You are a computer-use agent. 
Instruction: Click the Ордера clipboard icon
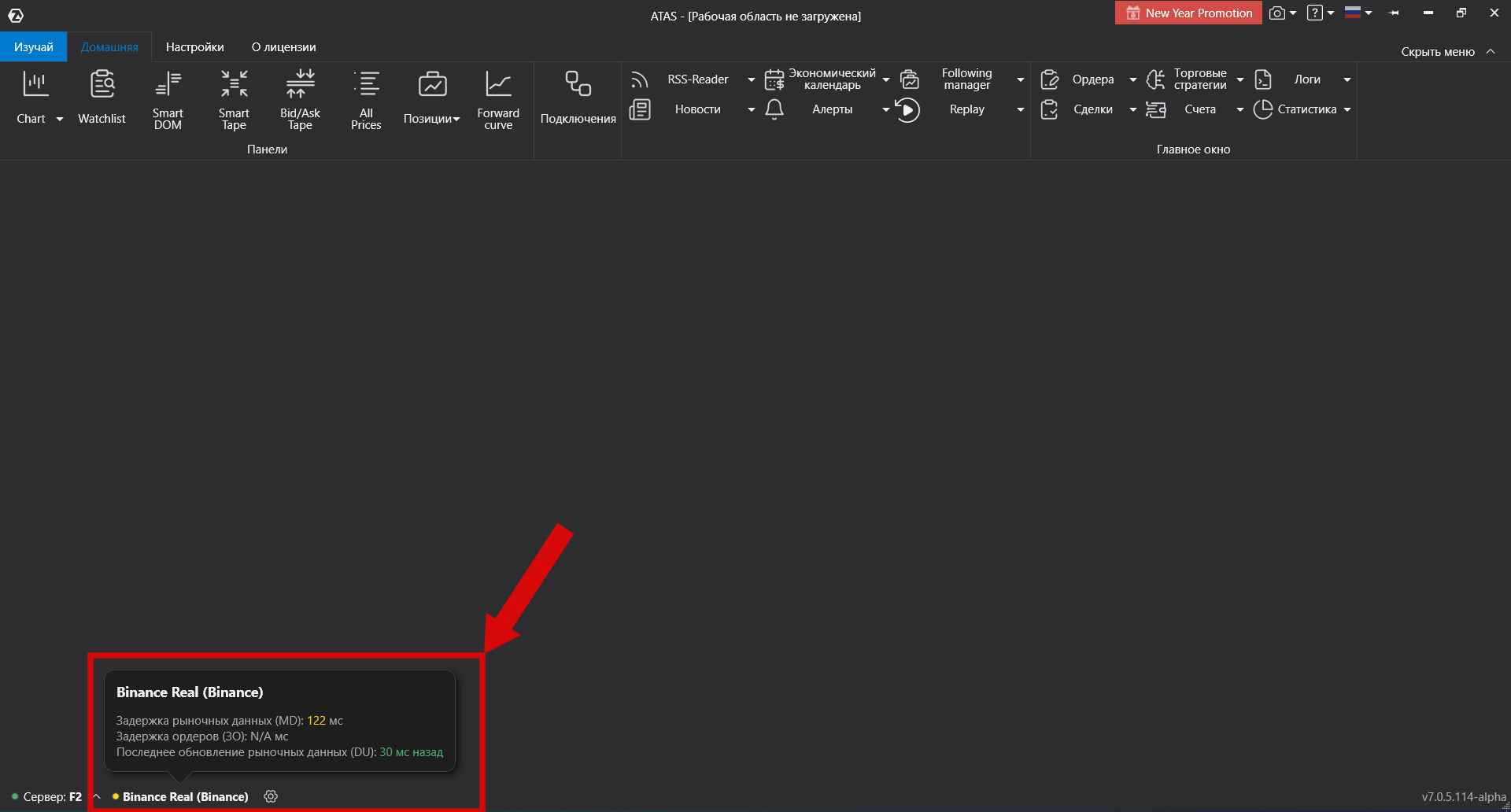pos(1049,79)
